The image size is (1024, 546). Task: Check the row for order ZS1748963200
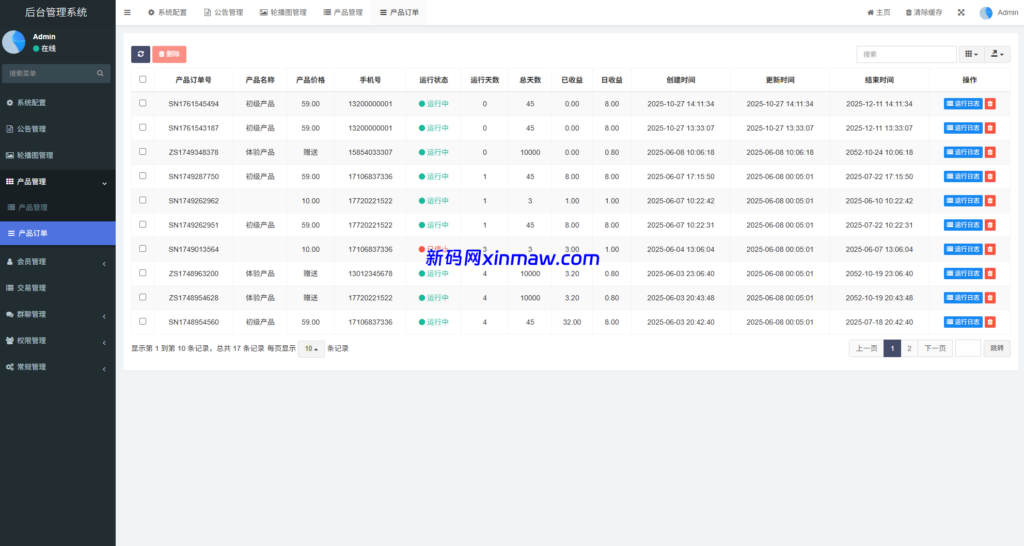pyautogui.click(x=142, y=272)
